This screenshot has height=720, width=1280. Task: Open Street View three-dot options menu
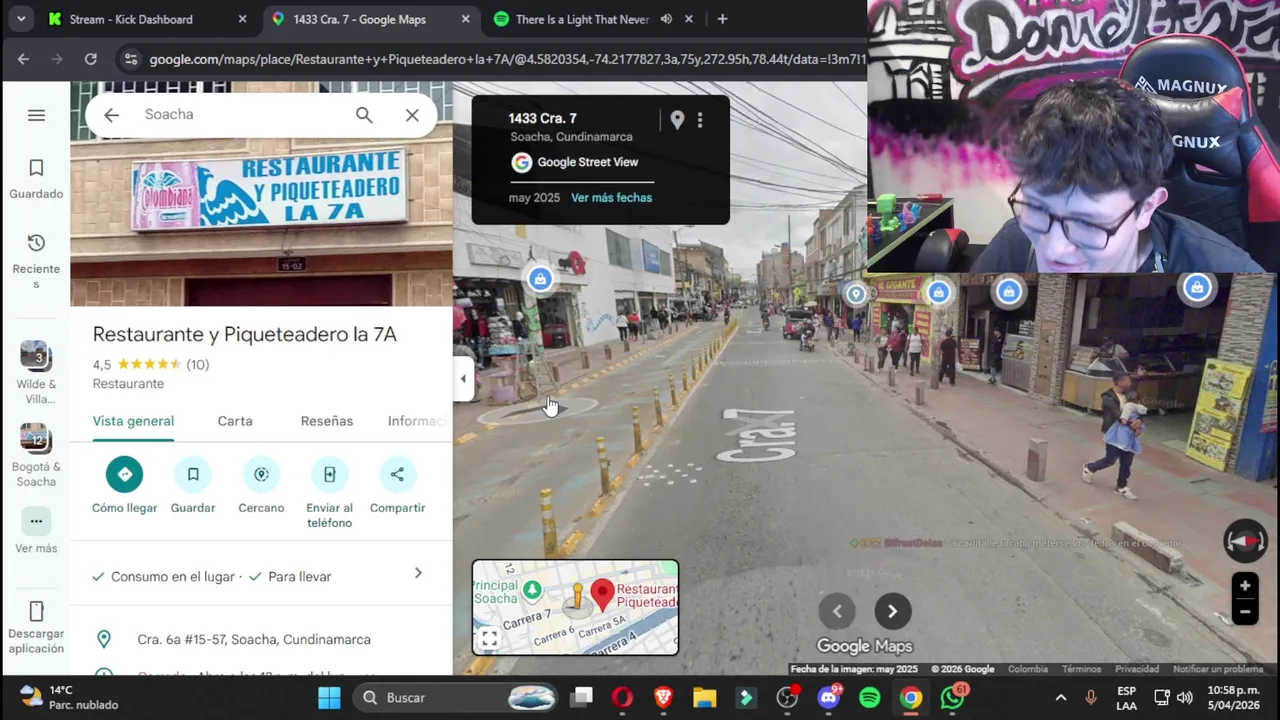point(700,120)
